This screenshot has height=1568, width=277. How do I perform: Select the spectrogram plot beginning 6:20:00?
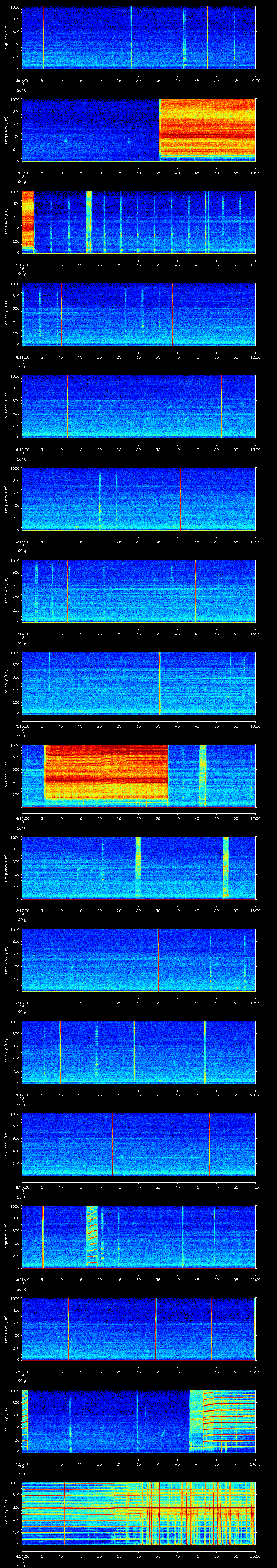[138, 1144]
